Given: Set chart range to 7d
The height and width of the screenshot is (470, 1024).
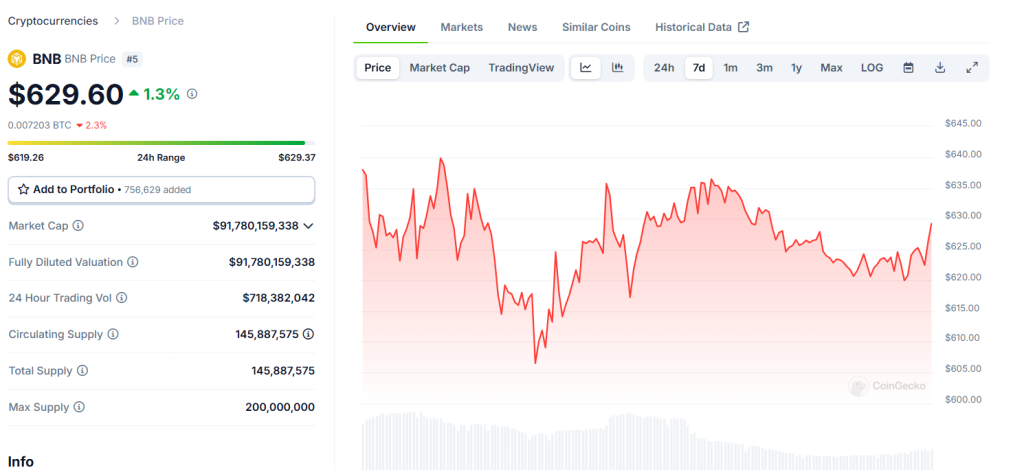Looking at the screenshot, I should coord(699,68).
